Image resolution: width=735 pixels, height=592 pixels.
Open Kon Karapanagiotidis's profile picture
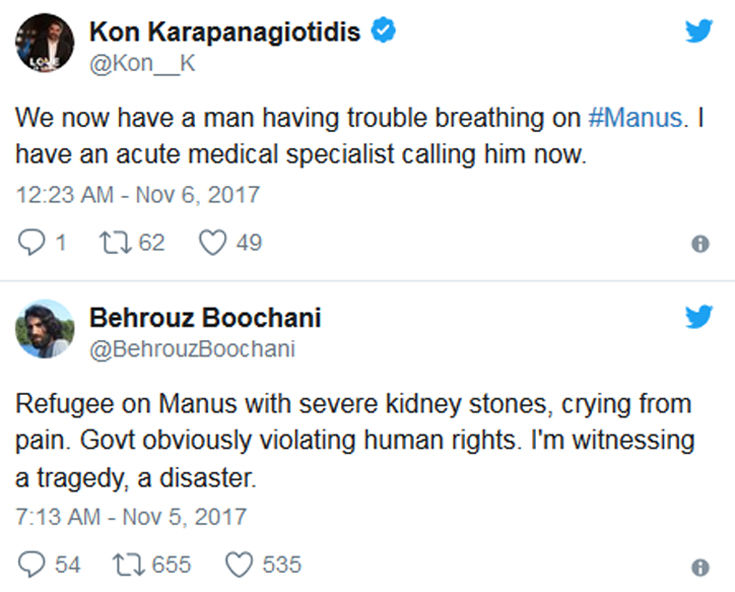click(45, 43)
